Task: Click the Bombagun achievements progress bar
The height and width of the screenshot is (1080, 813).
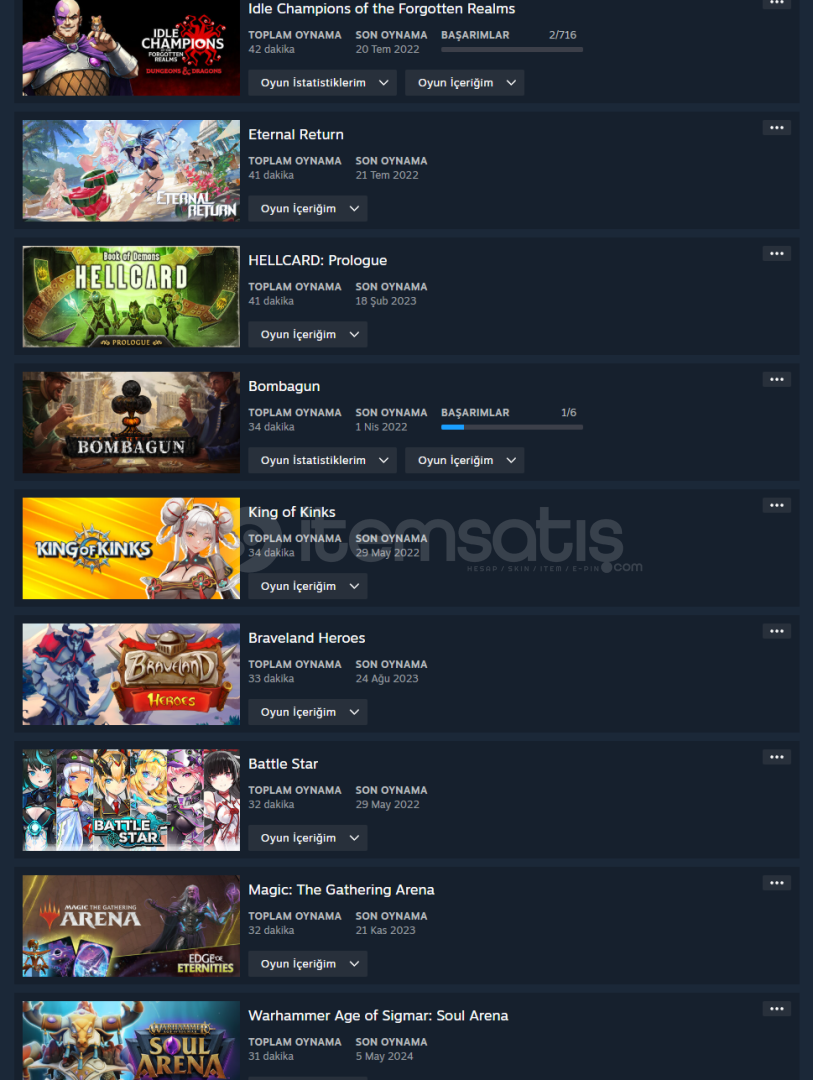Action: pos(512,427)
